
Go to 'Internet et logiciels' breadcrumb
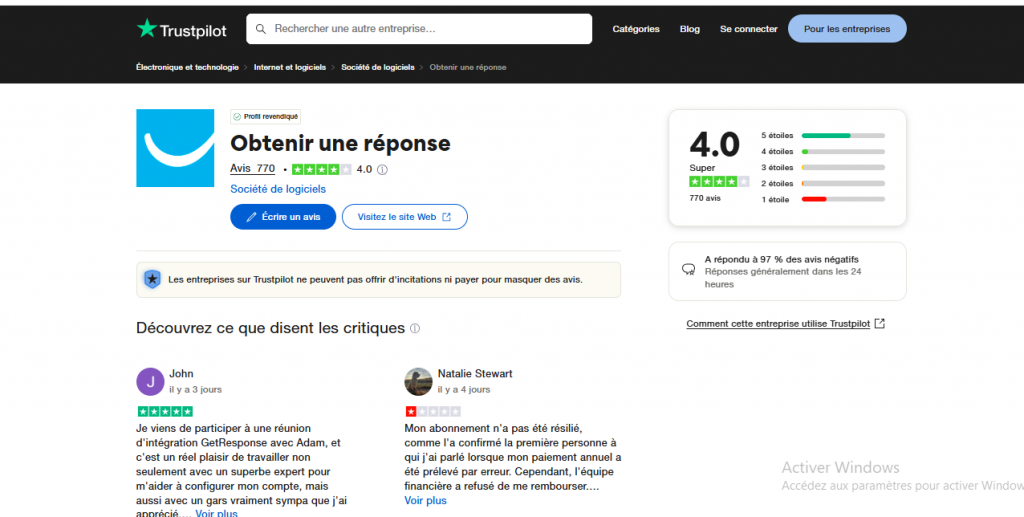[x=290, y=67]
